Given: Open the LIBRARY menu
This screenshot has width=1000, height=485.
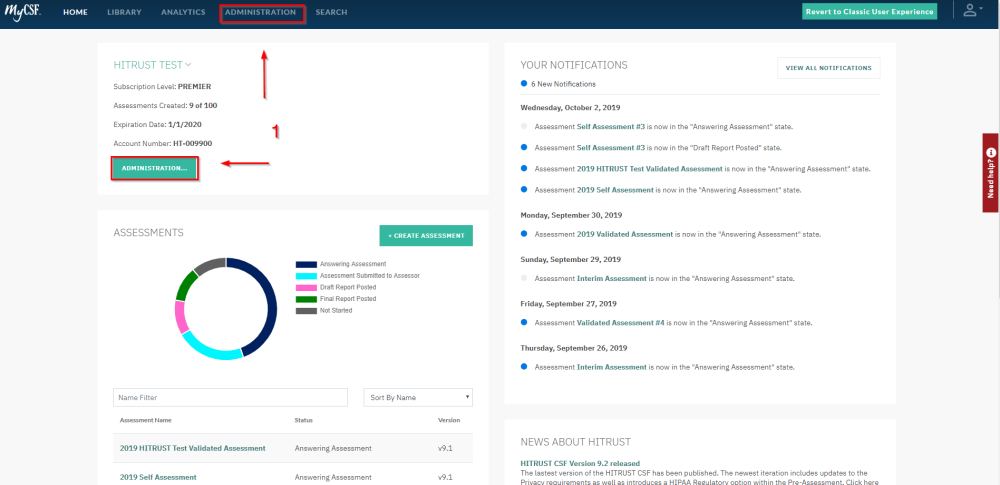Looking at the screenshot, I should pyautogui.click(x=124, y=12).
